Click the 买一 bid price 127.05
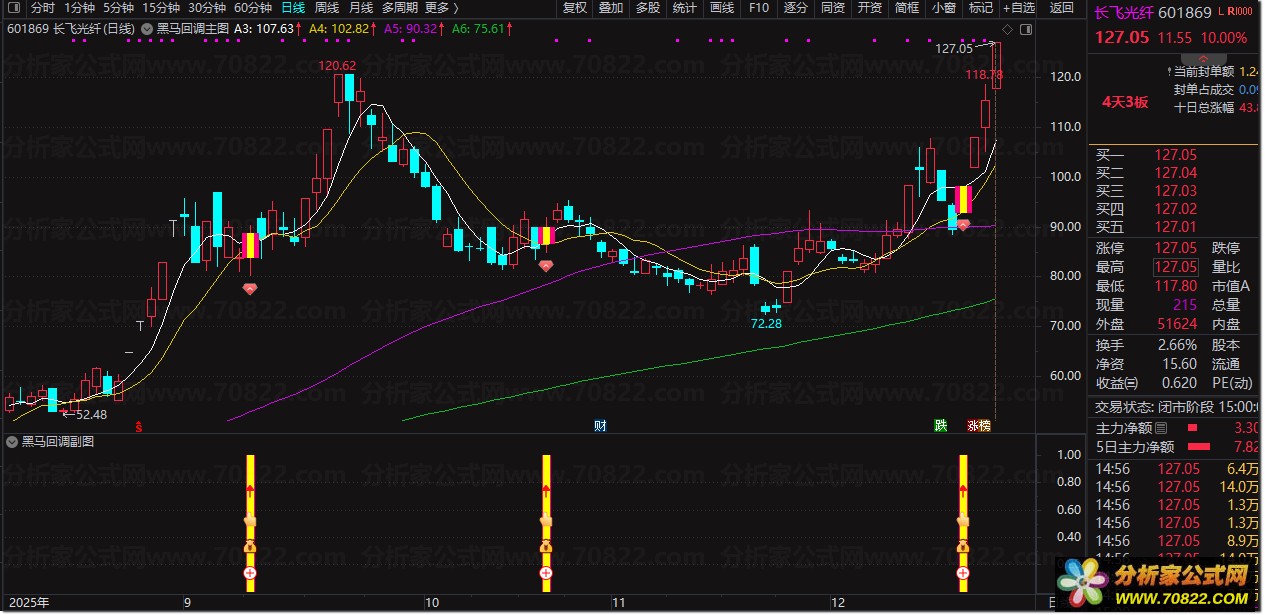The height and width of the screenshot is (615, 1265). click(1175, 155)
